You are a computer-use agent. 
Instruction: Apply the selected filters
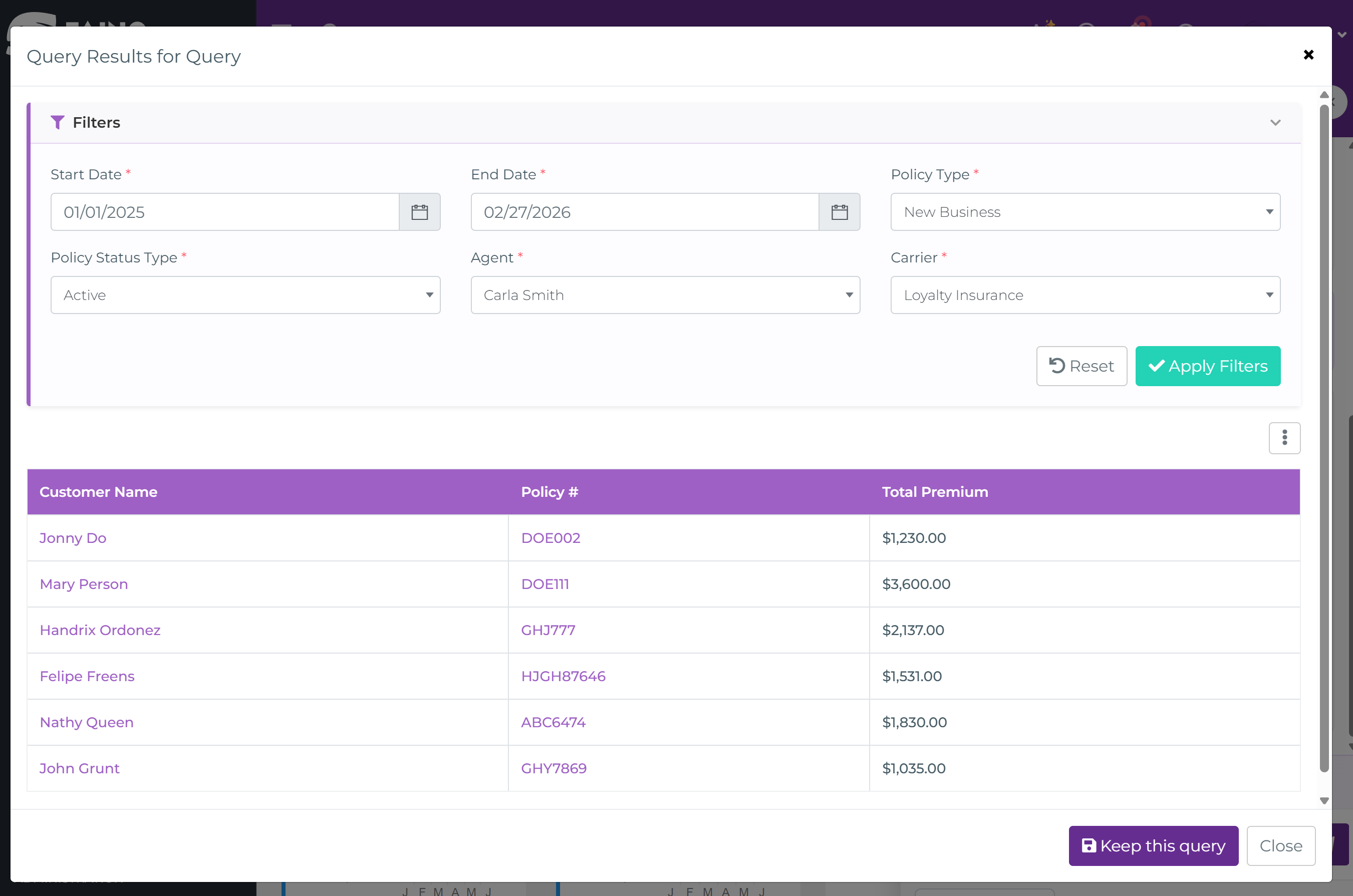(1208, 366)
